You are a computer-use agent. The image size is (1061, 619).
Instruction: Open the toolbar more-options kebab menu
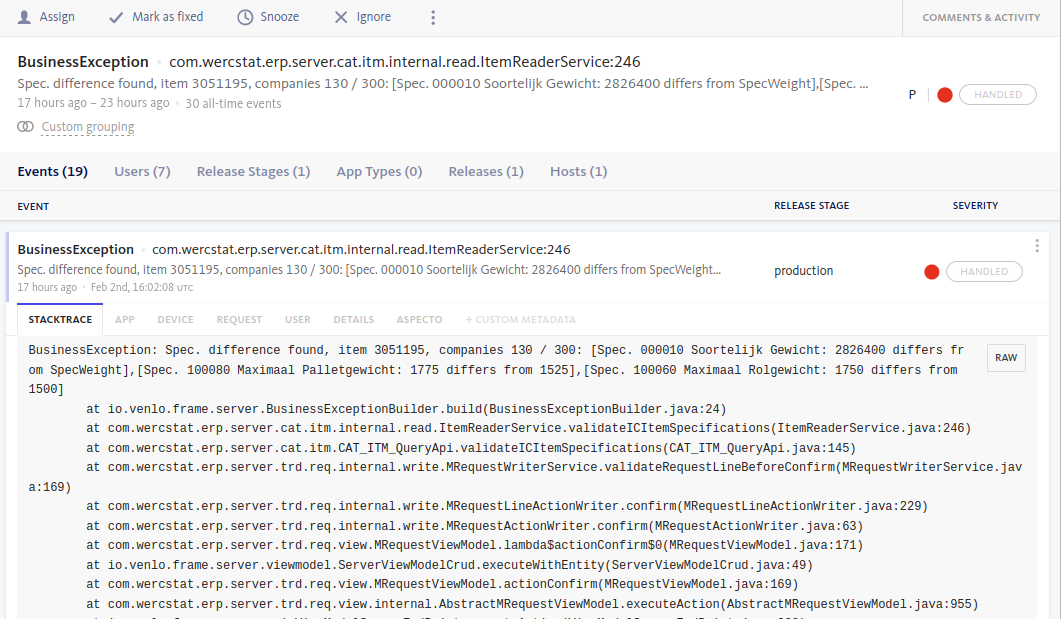(433, 18)
